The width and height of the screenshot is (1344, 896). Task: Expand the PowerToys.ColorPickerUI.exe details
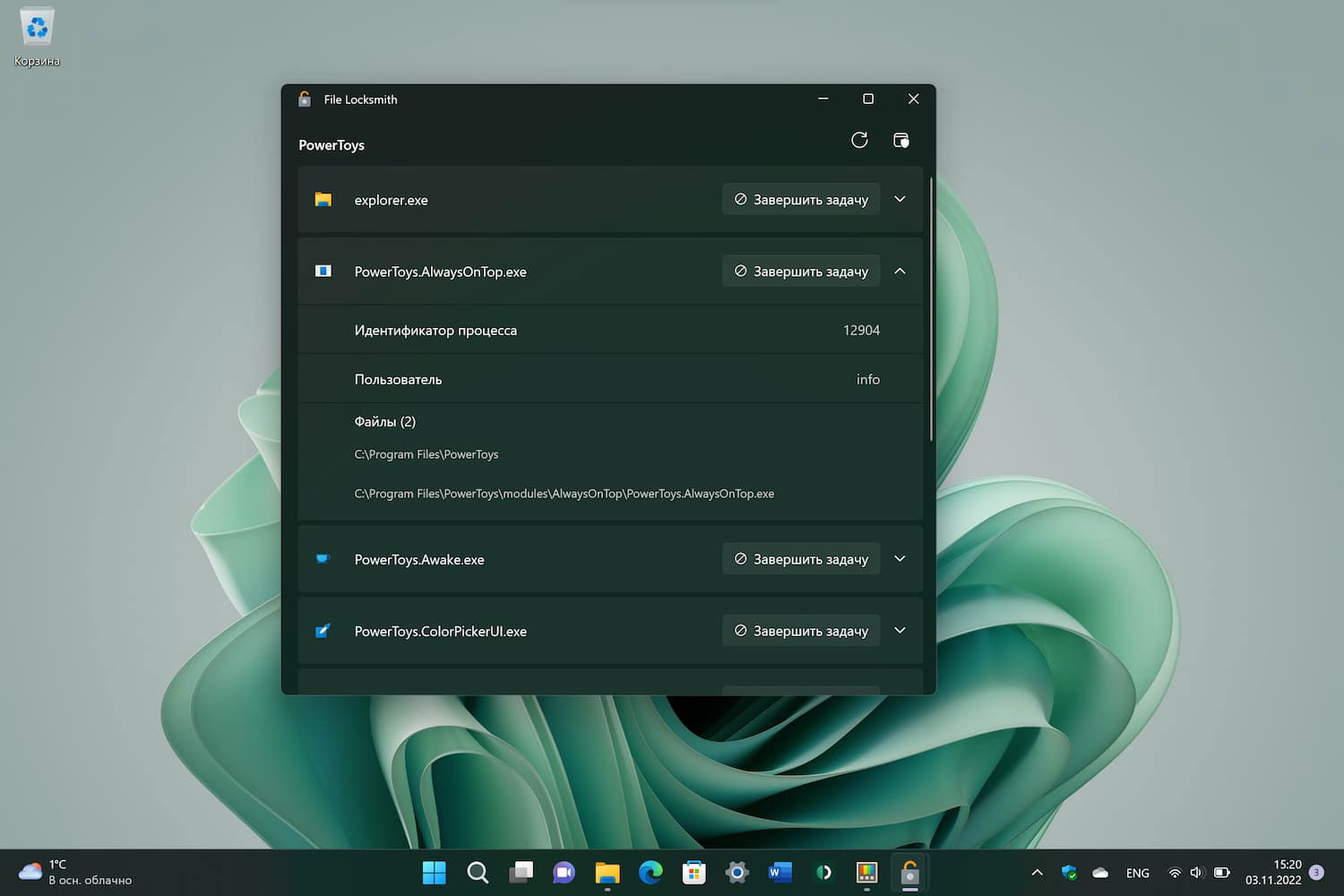click(900, 630)
